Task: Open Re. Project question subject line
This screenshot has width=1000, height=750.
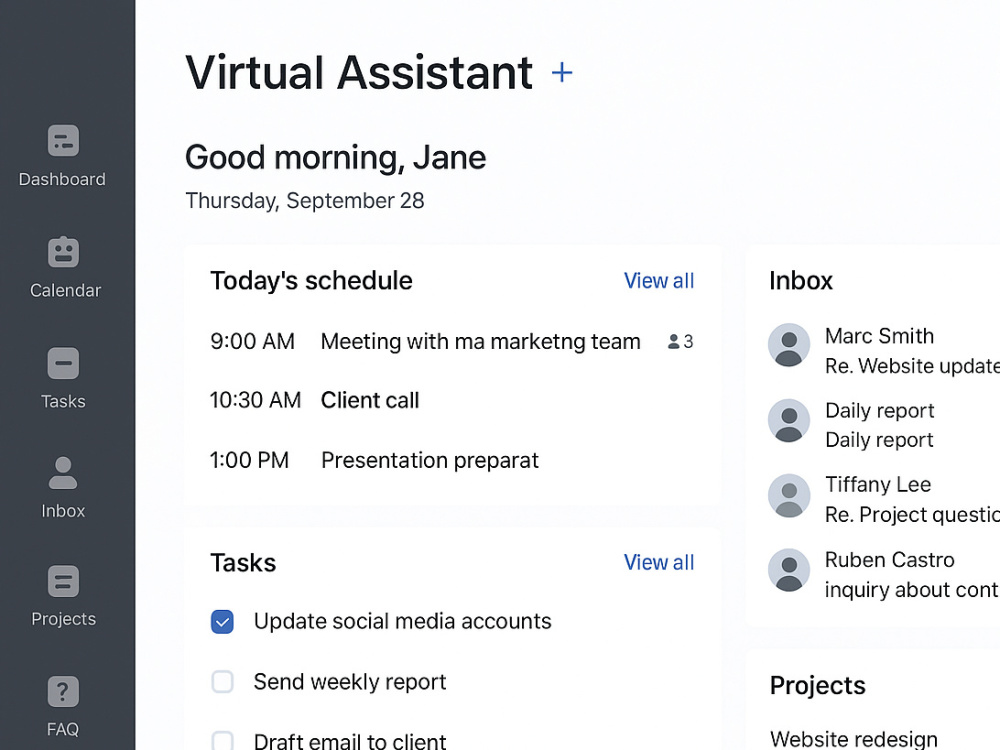Action: tap(912, 515)
